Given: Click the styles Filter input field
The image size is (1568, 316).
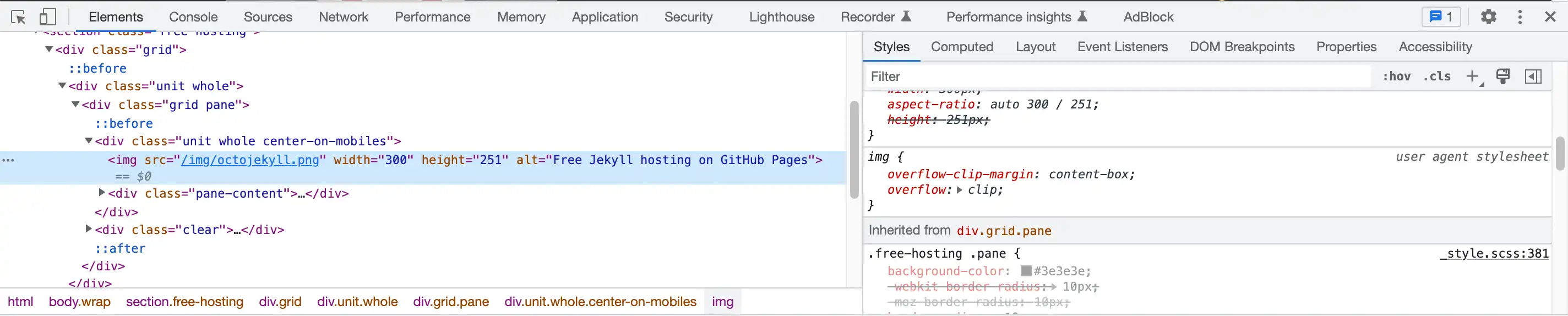Looking at the screenshot, I should pyautogui.click(x=1117, y=76).
